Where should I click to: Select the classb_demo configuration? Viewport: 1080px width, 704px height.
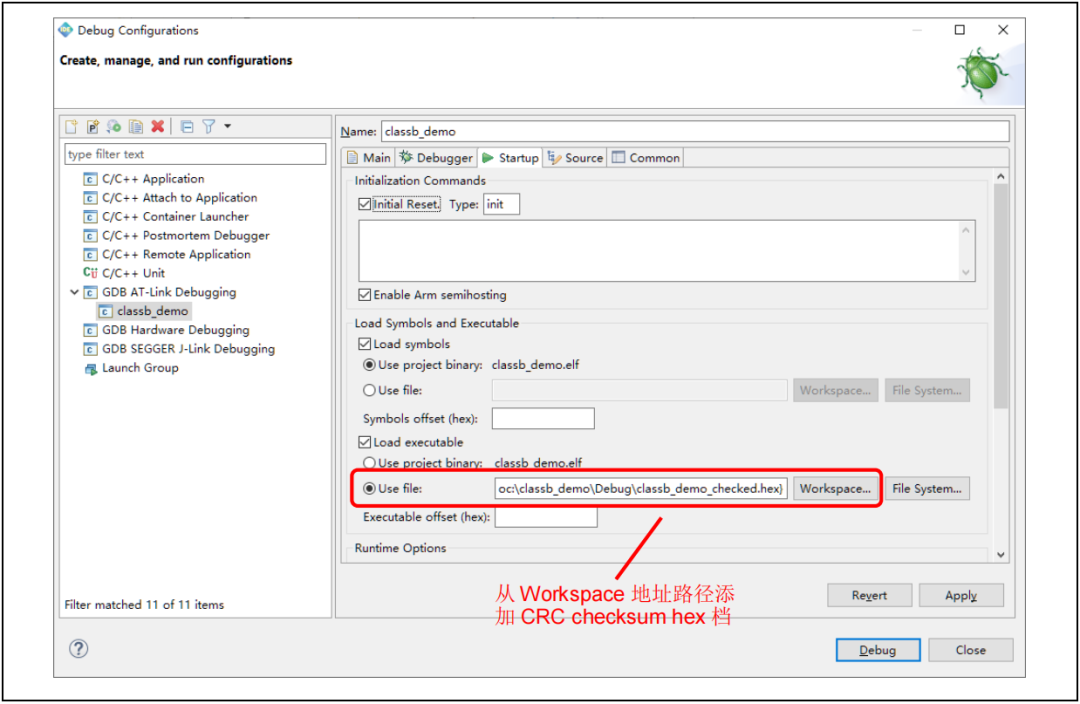pos(144,311)
